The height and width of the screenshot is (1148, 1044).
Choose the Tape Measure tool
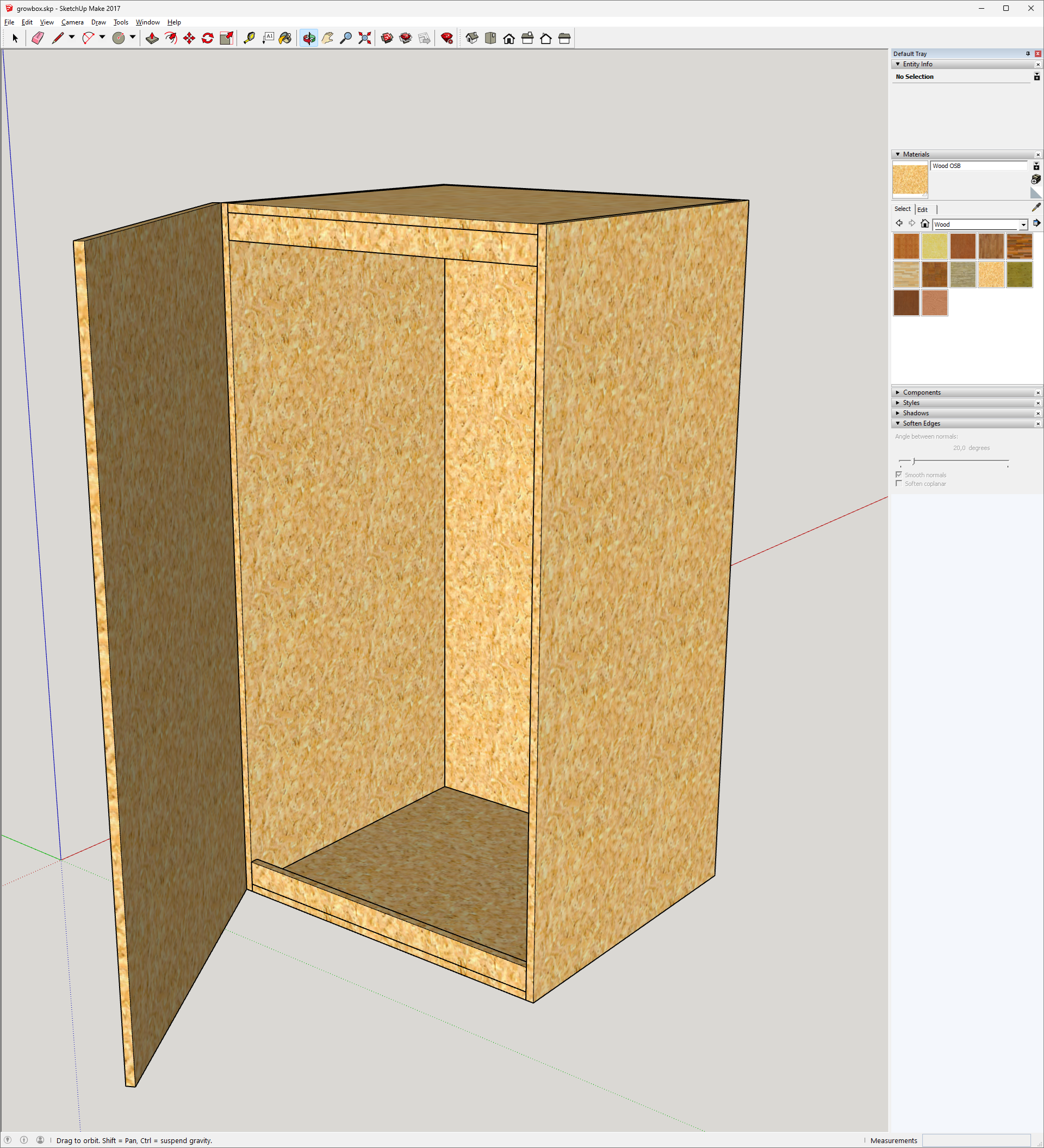249,38
